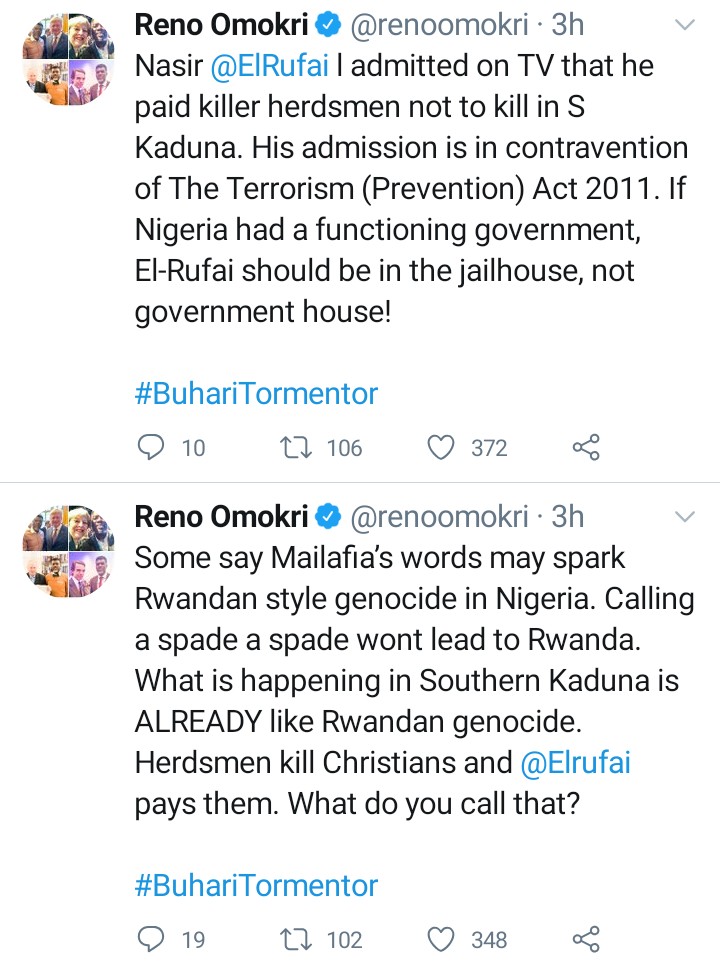Share the Southern Kaduna tweet
Viewport: 720px width, 967px height.
[586, 938]
